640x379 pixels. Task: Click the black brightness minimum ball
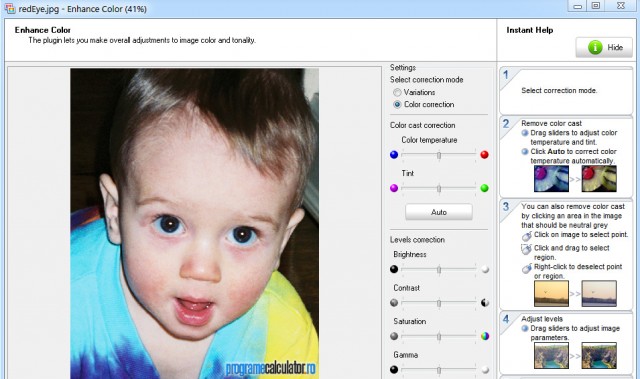394,269
